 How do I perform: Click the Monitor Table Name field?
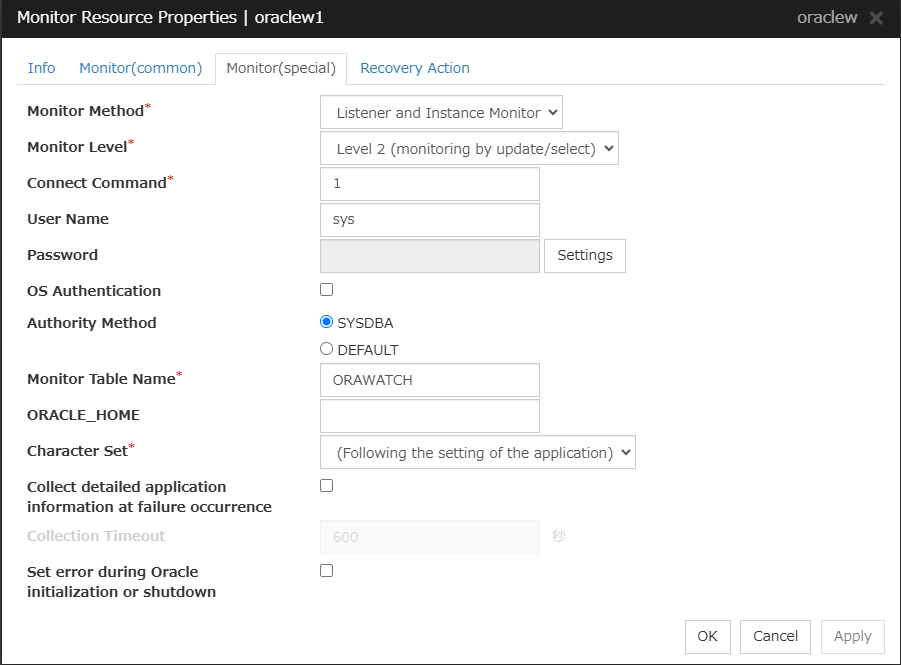429,380
